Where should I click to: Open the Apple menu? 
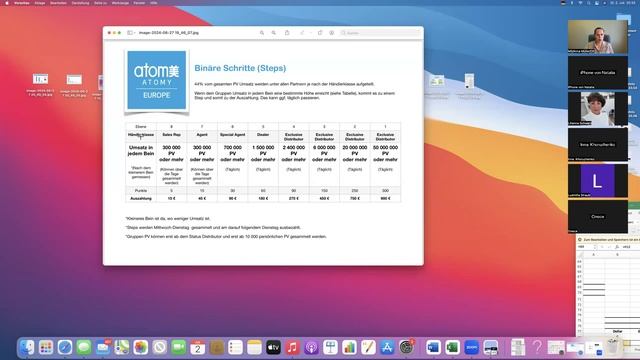pos(7,3)
